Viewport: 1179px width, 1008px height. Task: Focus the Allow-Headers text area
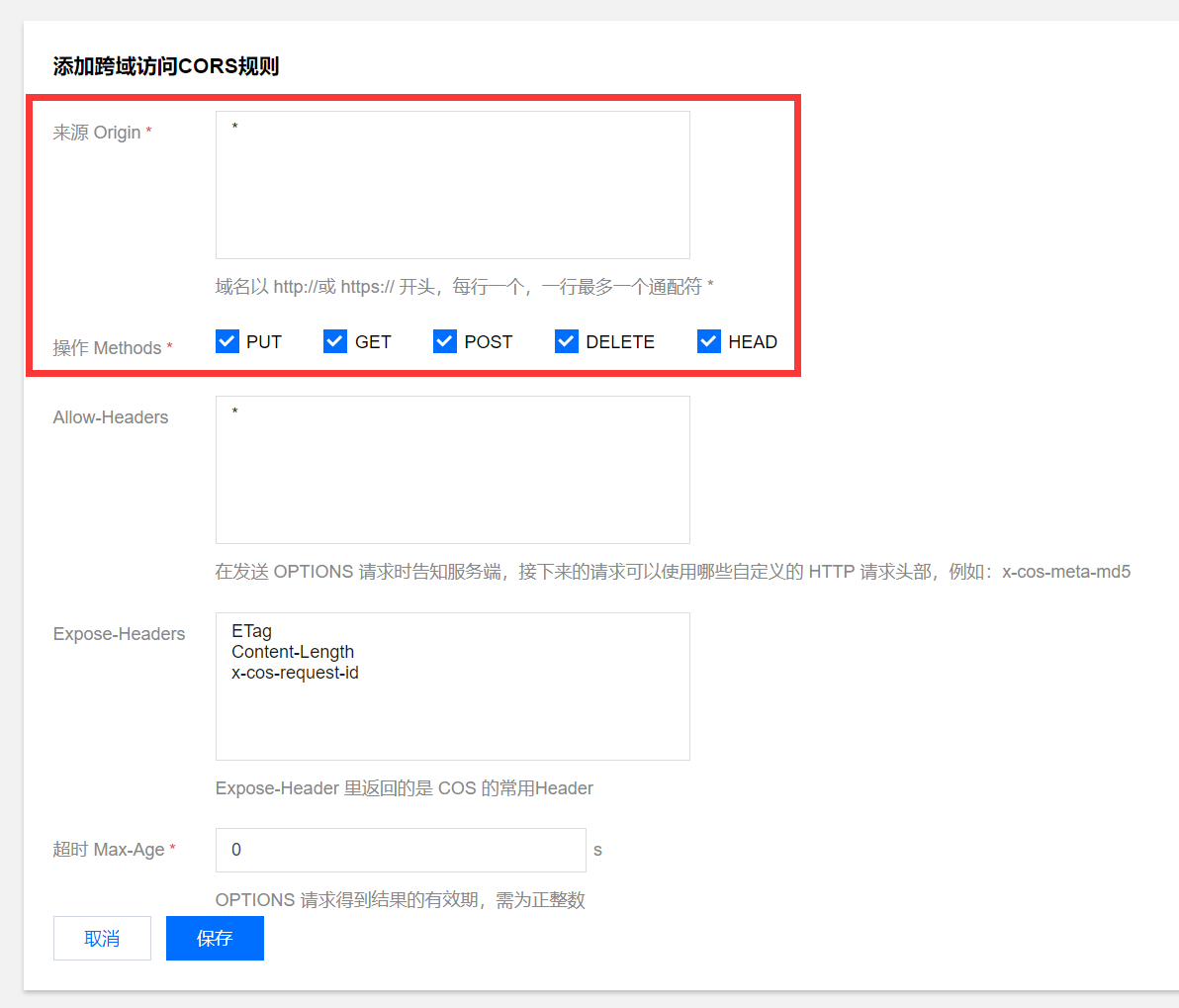[x=452, y=470]
